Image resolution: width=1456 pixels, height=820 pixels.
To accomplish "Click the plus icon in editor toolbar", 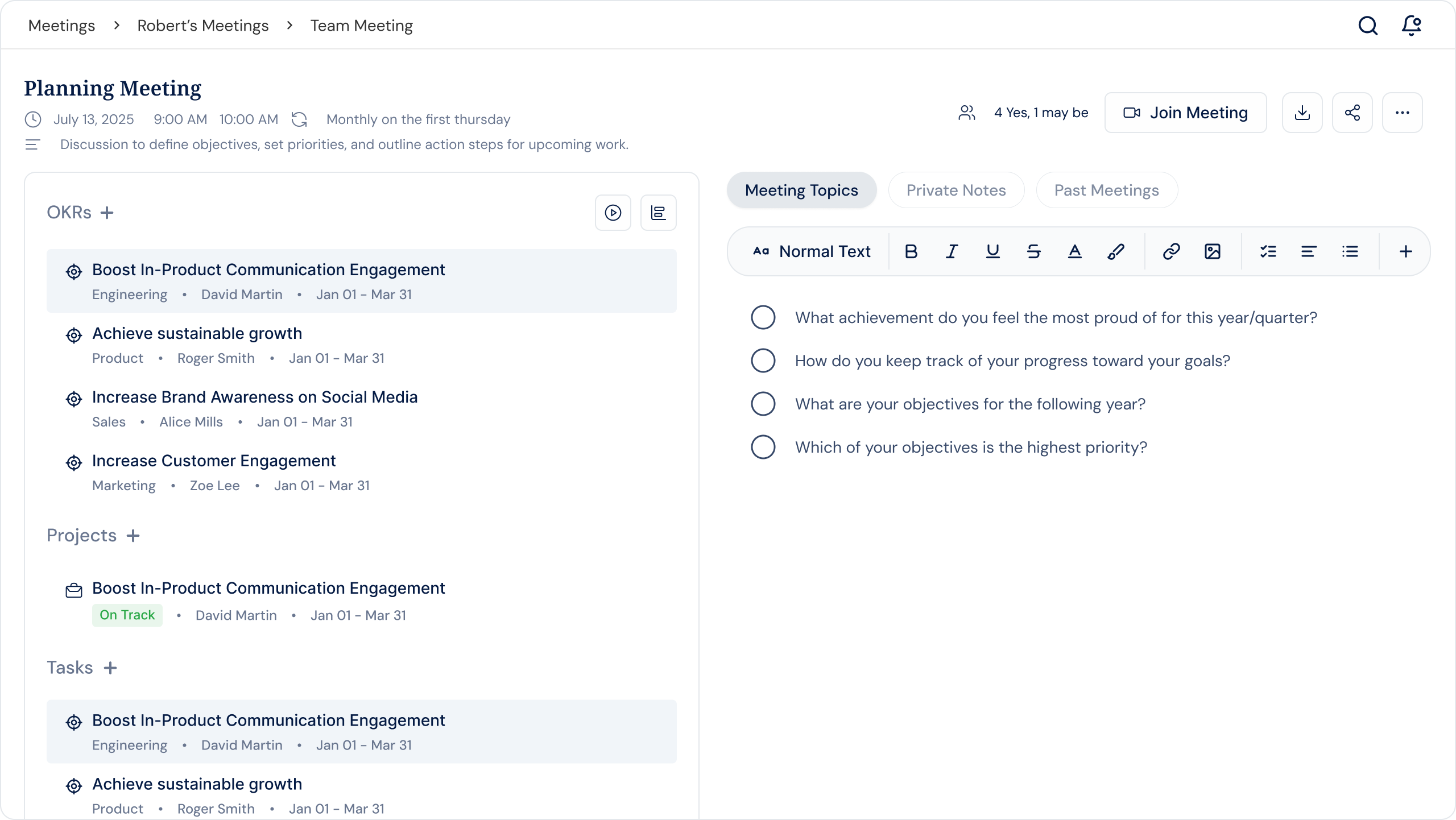I will tap(1405, 251).
